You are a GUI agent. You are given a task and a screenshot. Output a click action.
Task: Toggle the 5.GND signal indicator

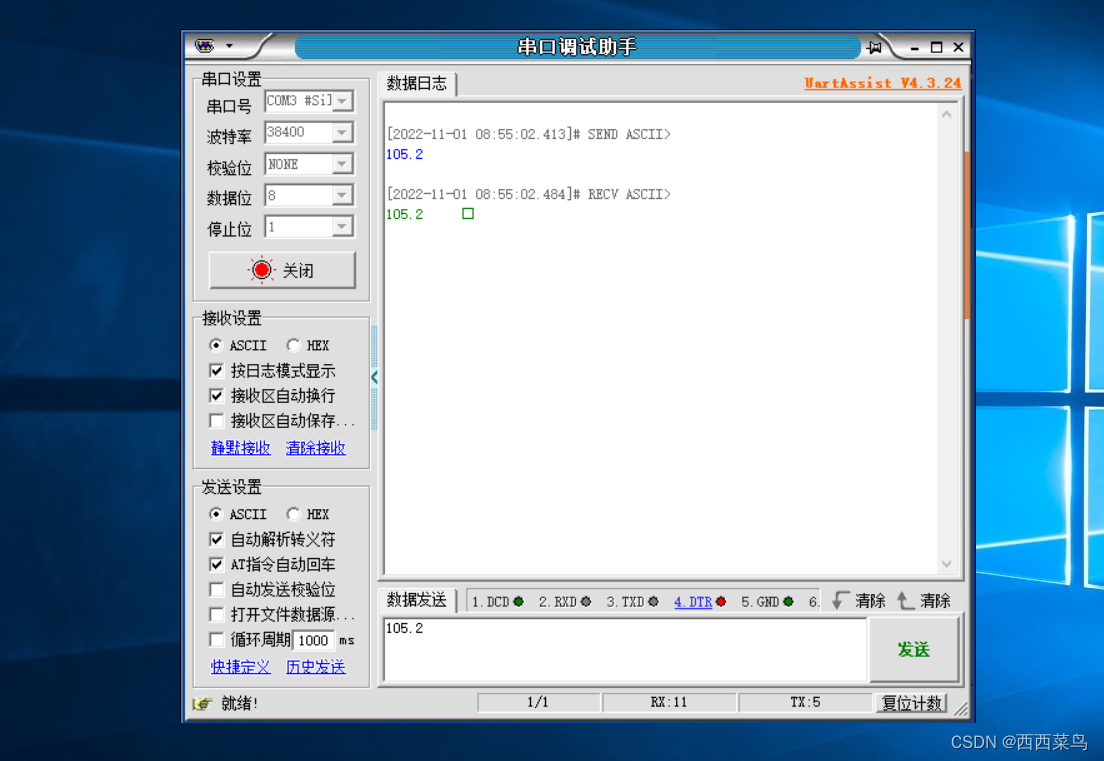(x=789, y=602)
